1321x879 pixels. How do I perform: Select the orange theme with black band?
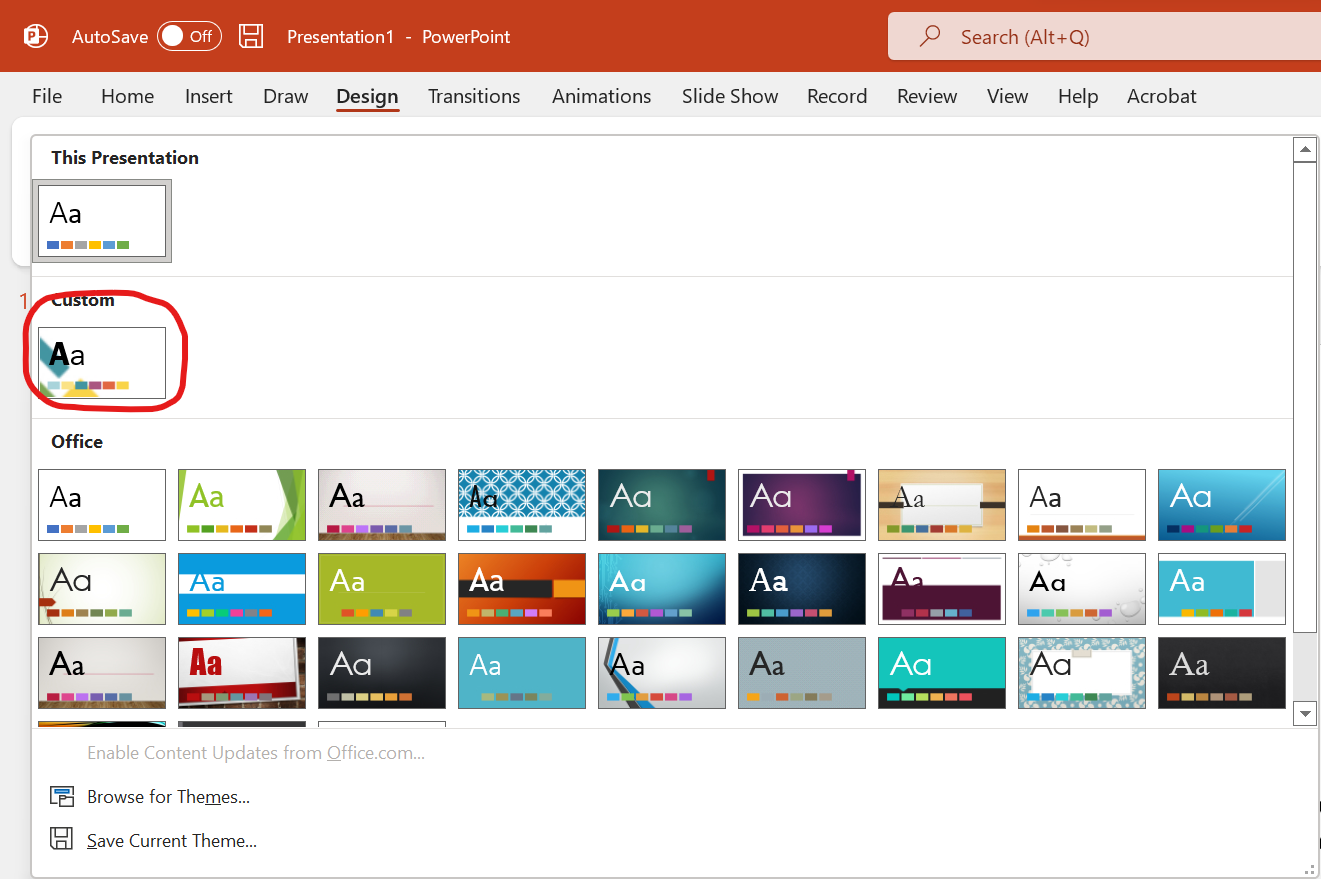(x=522, y=589)
